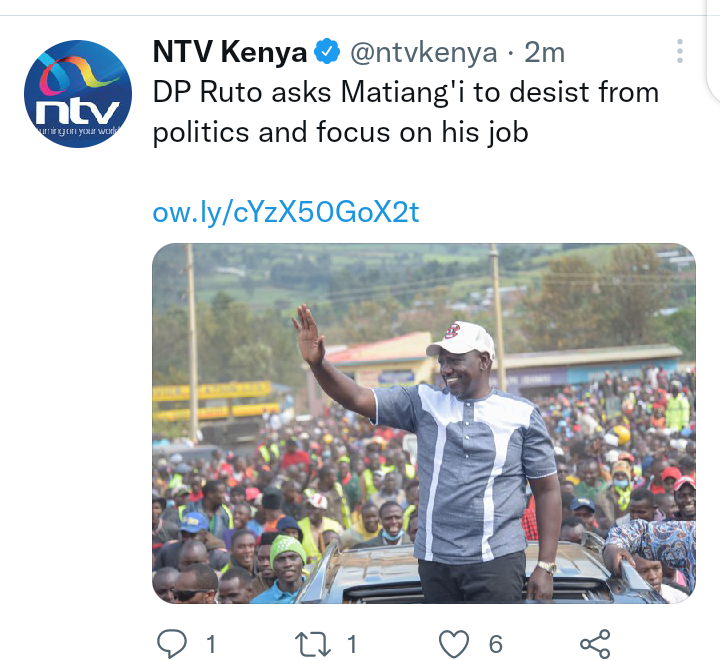Click the retweet arrows icon

coord(313,644)
